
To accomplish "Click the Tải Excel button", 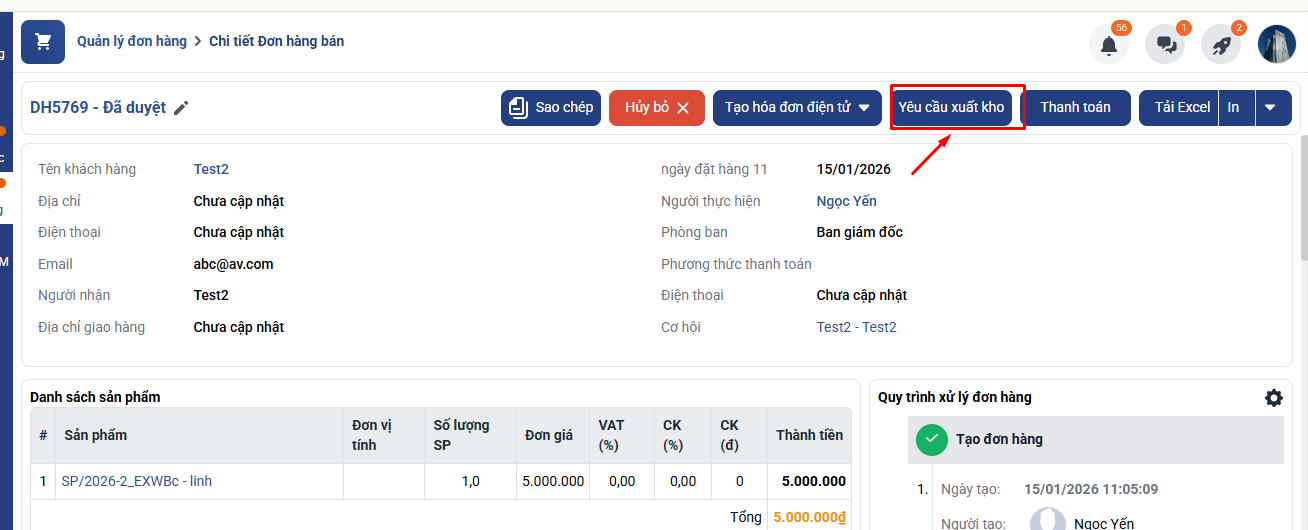I will tap(1181, 108).
